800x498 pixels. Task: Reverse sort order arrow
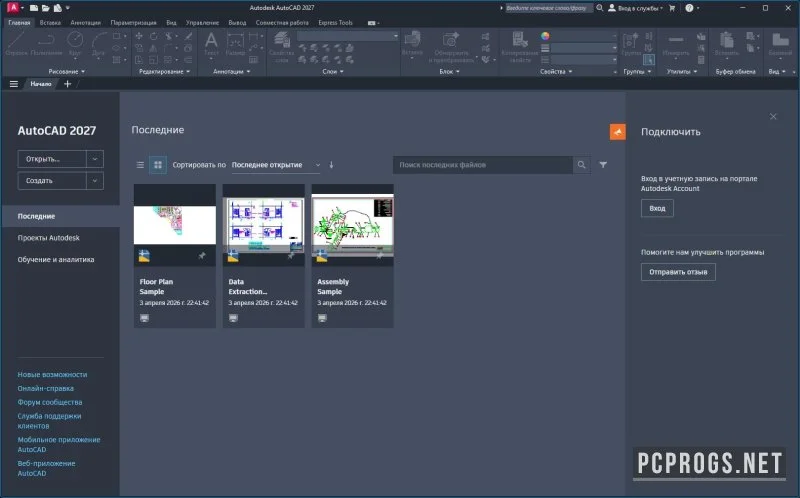coord(331,165)
